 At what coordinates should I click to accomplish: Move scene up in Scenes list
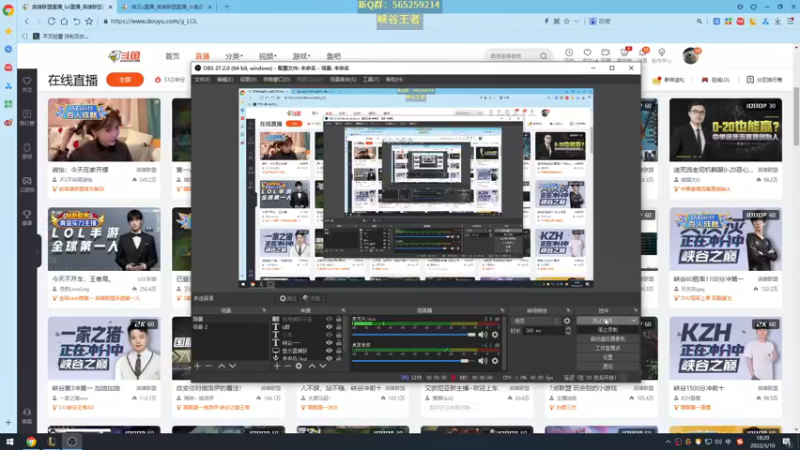tap(221, 366)
